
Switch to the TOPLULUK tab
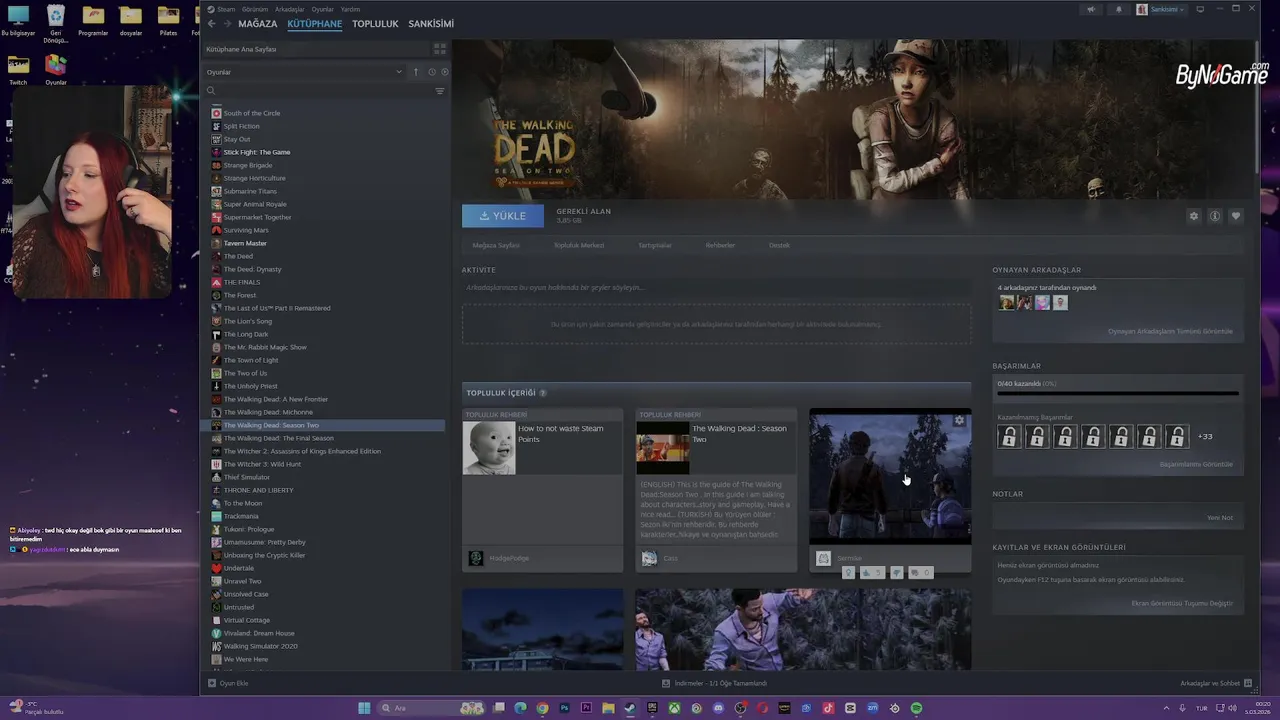(x=375, y=23)
